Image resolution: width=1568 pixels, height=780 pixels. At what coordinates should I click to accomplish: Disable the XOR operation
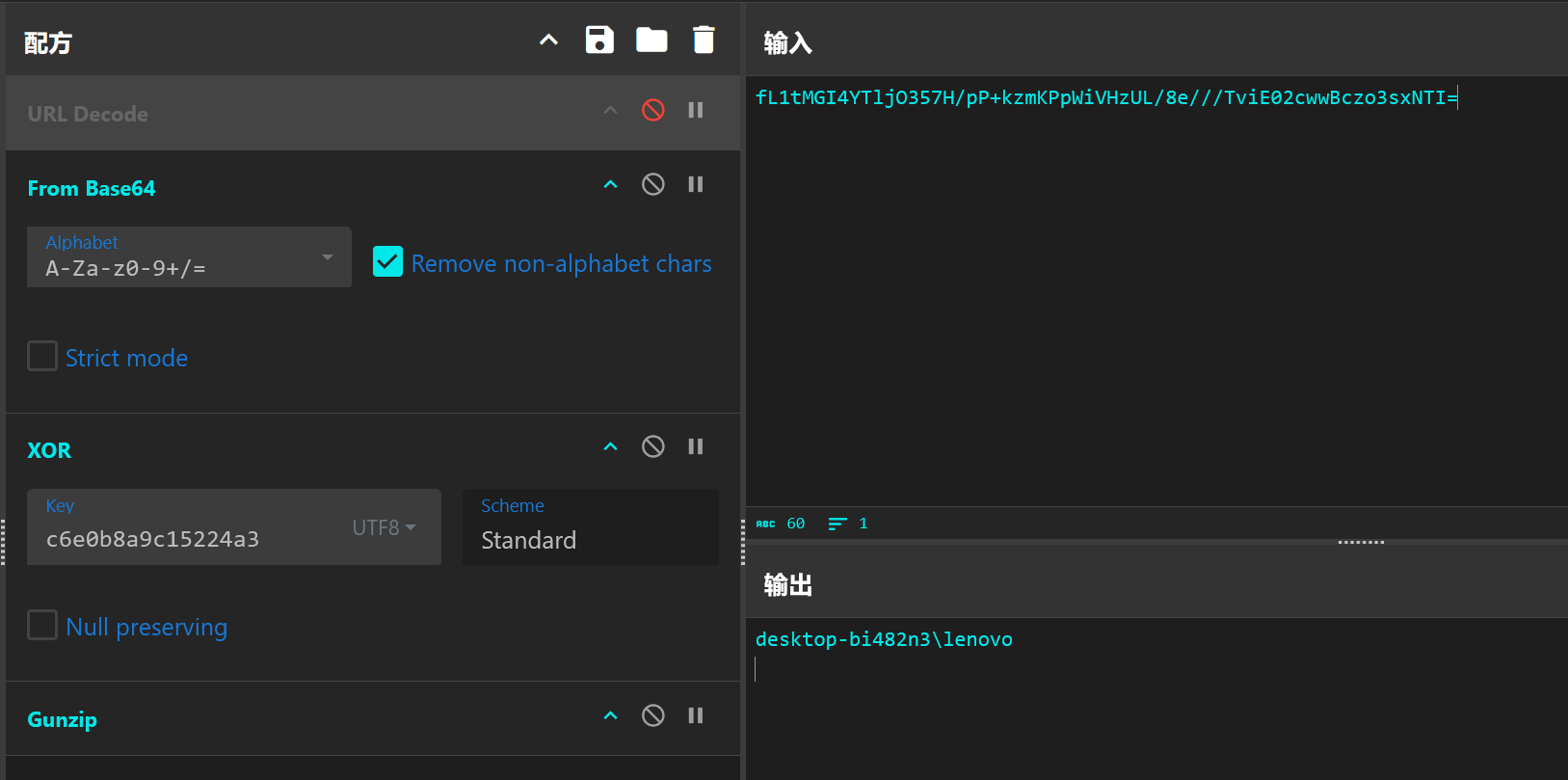click(652, 446)
